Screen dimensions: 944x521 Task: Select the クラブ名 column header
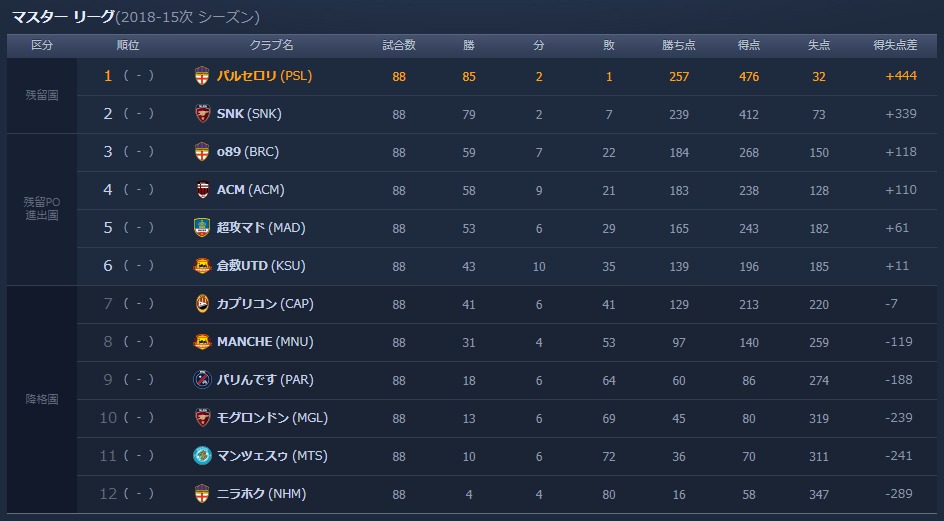272,45
